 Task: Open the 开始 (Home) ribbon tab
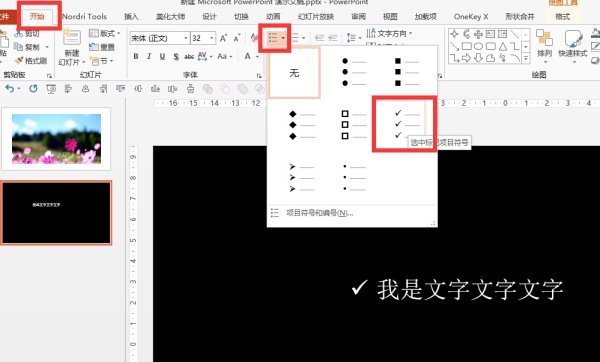[37, 16]
